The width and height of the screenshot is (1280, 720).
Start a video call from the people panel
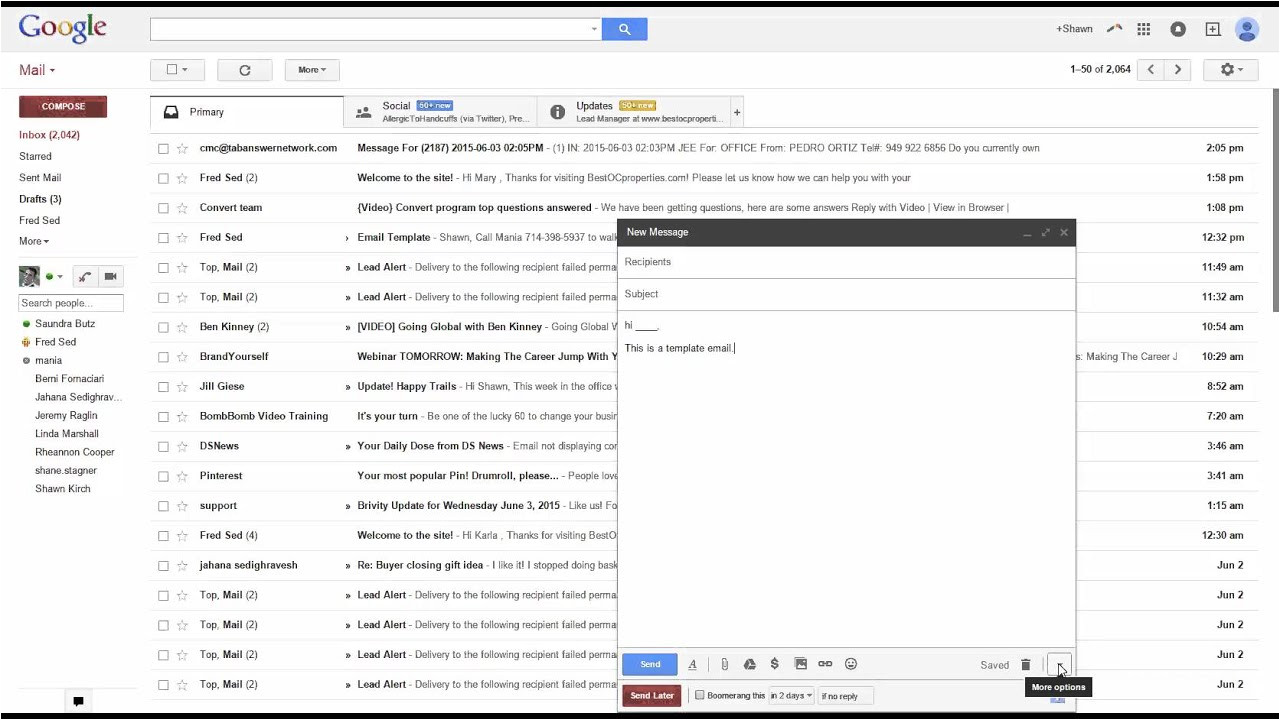tap(110, 276)
